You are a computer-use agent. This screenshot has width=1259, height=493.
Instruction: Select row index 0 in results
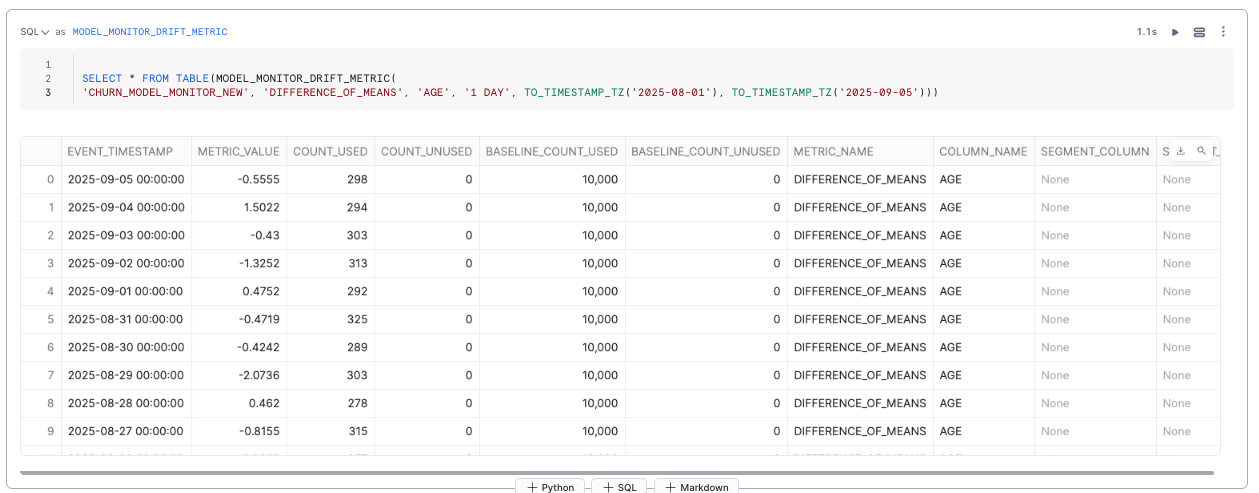tap(41, 179)
